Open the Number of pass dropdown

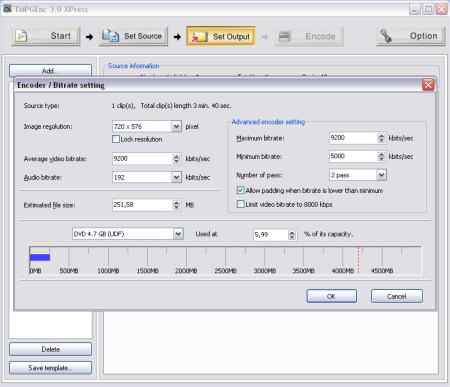pyautogui.click(x=381, y=175)
